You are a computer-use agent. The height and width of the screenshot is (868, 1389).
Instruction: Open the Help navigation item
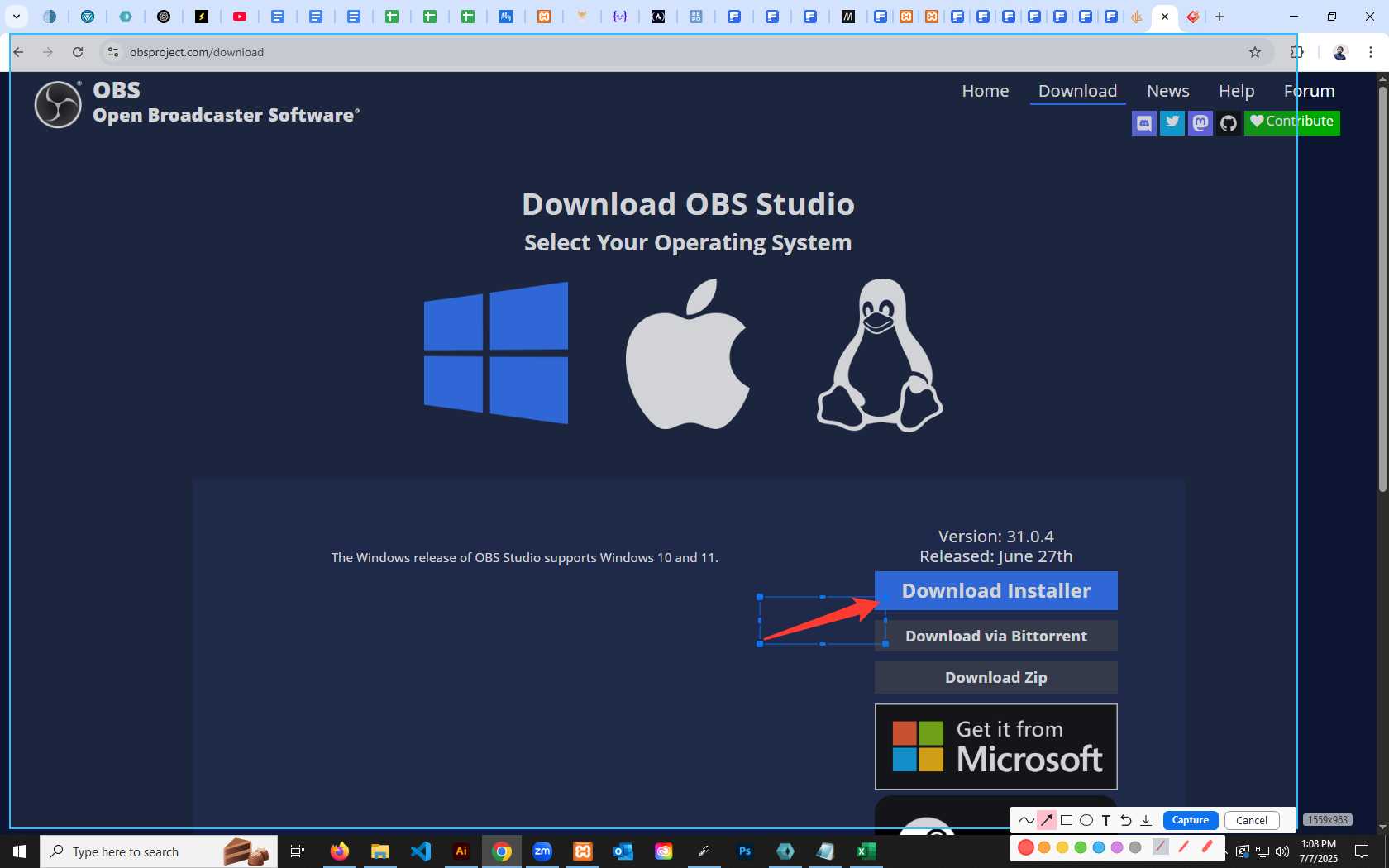[1236, 91]
